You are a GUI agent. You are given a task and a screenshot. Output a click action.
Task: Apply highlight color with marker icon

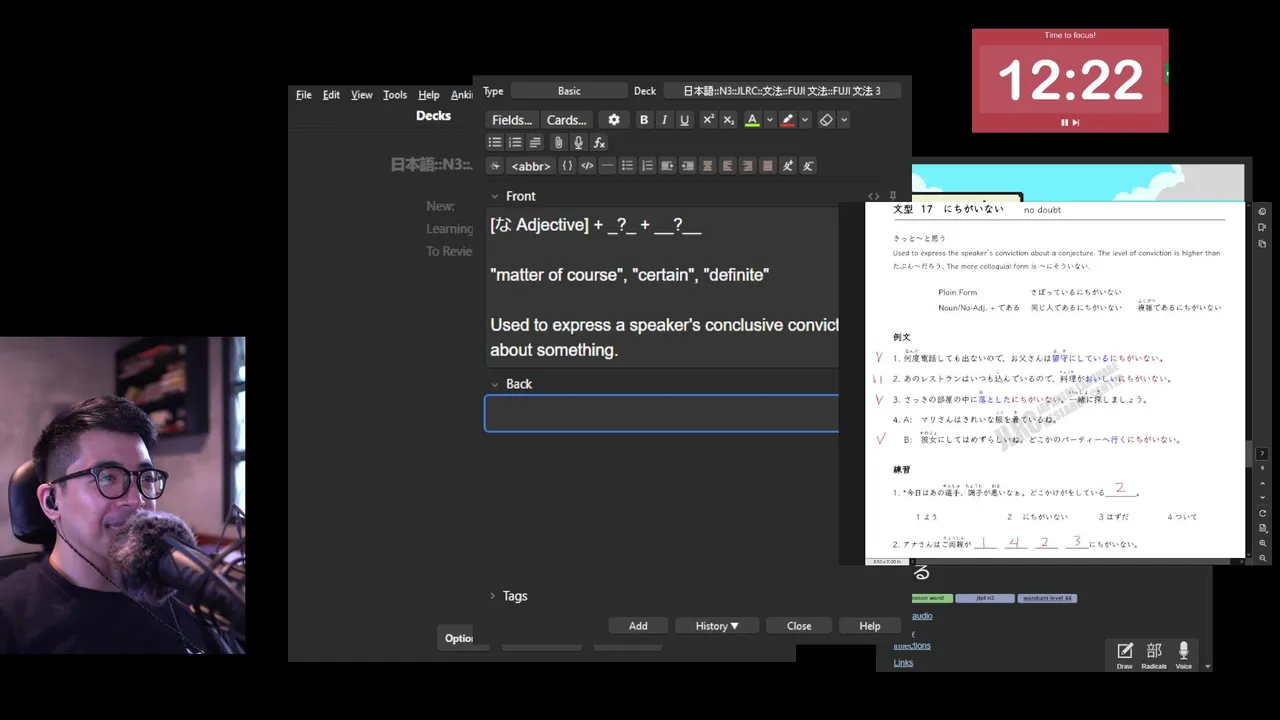788,120
